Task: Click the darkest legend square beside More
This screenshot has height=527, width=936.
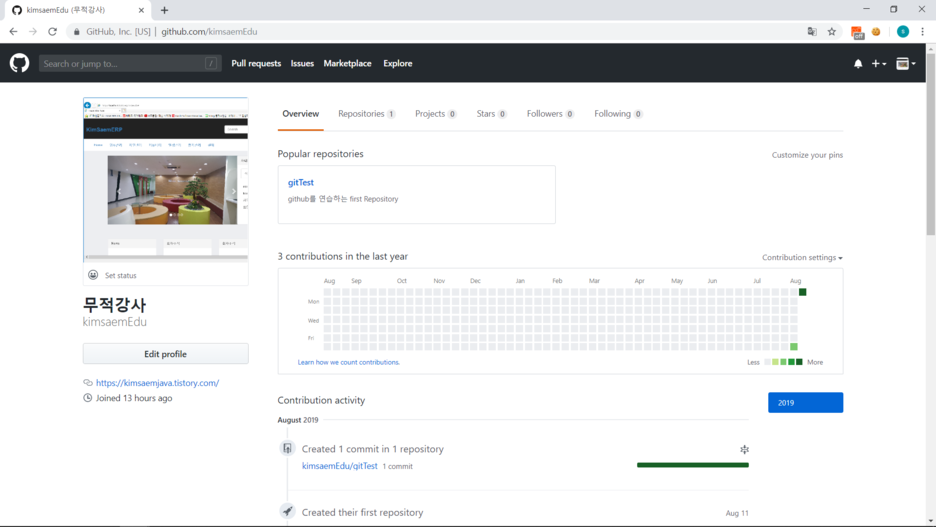Action: click(x=799, y=362)
